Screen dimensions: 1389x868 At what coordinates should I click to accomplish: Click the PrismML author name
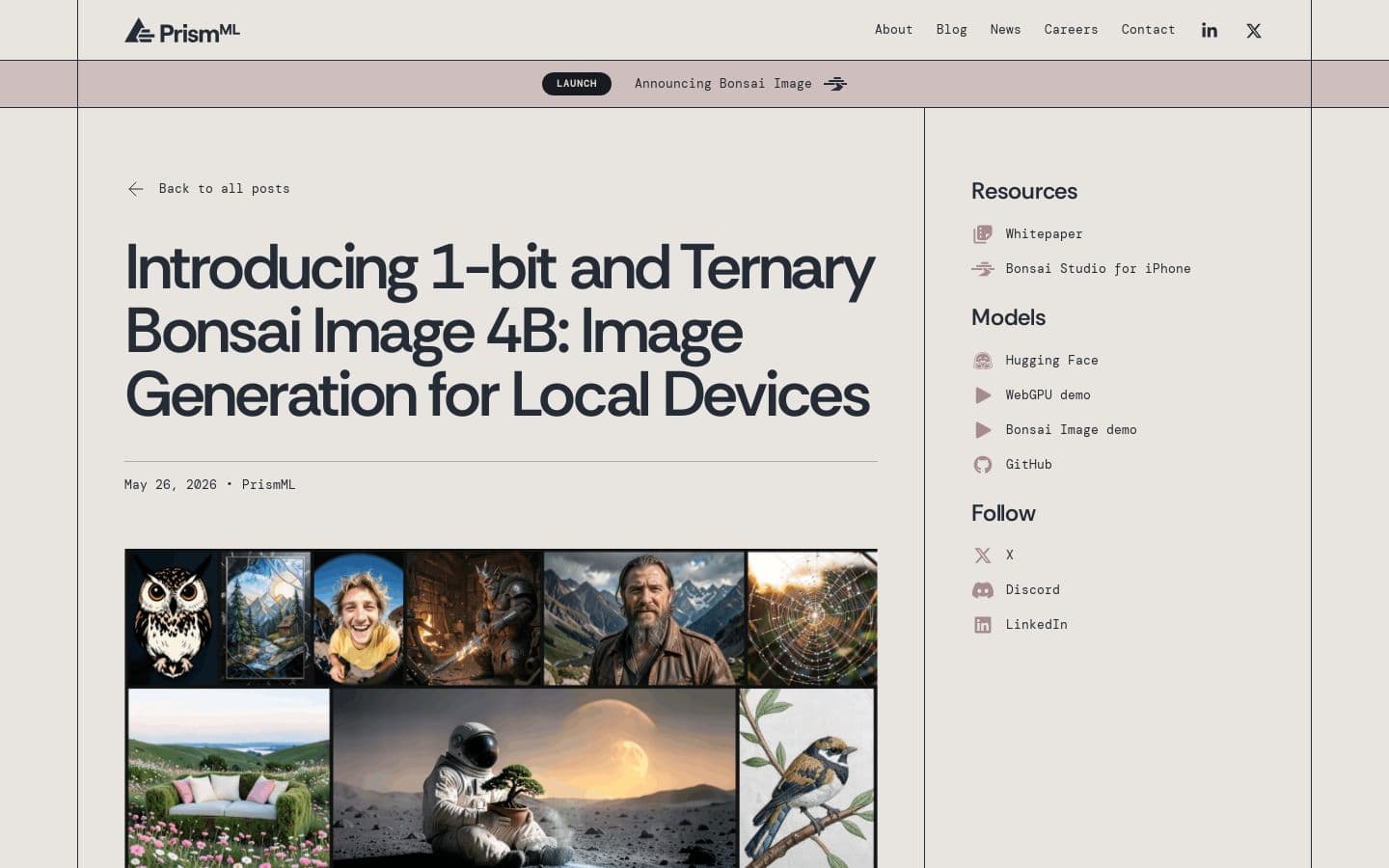click(x=268, y=485)
